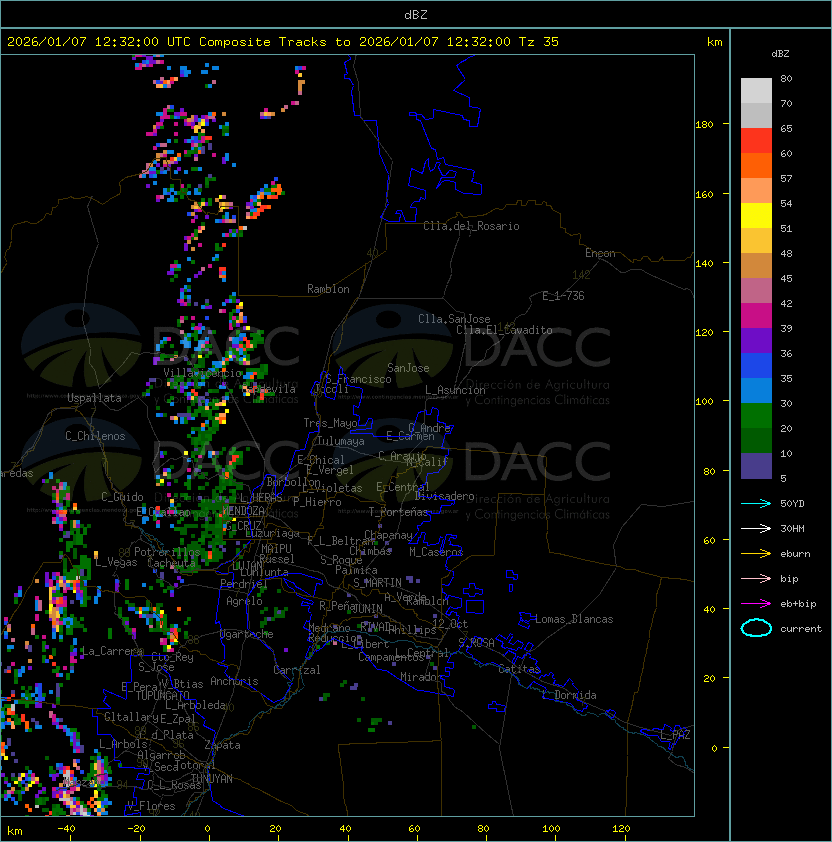832x842 pixels.
Task: Pick the green 30 dBZ color swatch
Action: (756, 416)
